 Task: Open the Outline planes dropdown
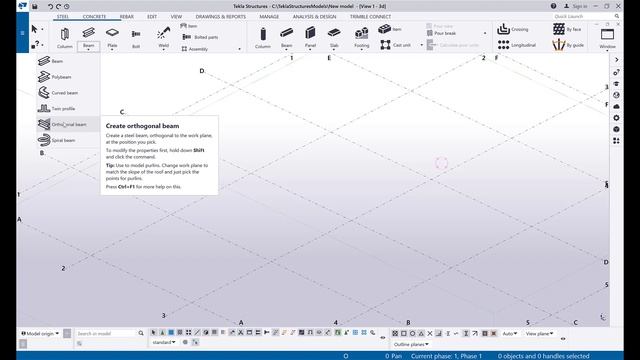411,344
